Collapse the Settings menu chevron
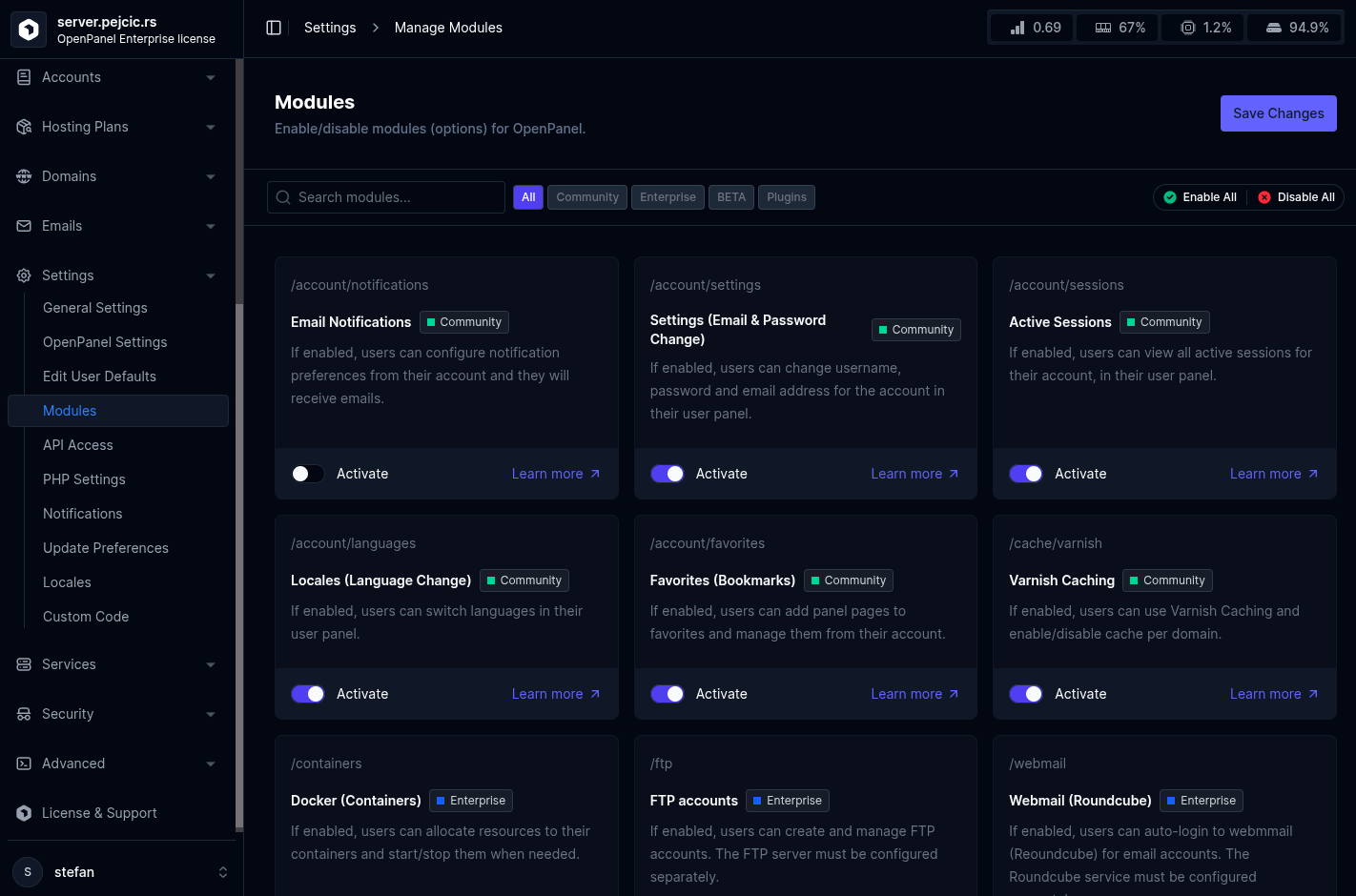Screen dimensions: 1356x896 [x=211, y=275]
